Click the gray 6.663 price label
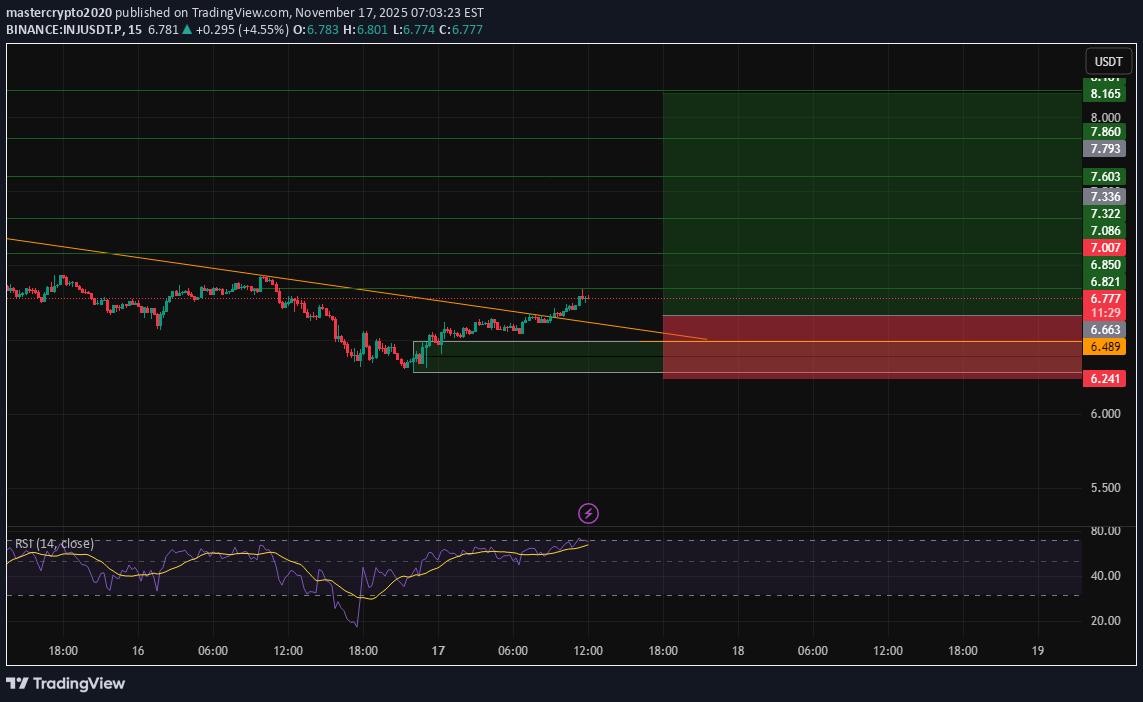 [1105, 329]
